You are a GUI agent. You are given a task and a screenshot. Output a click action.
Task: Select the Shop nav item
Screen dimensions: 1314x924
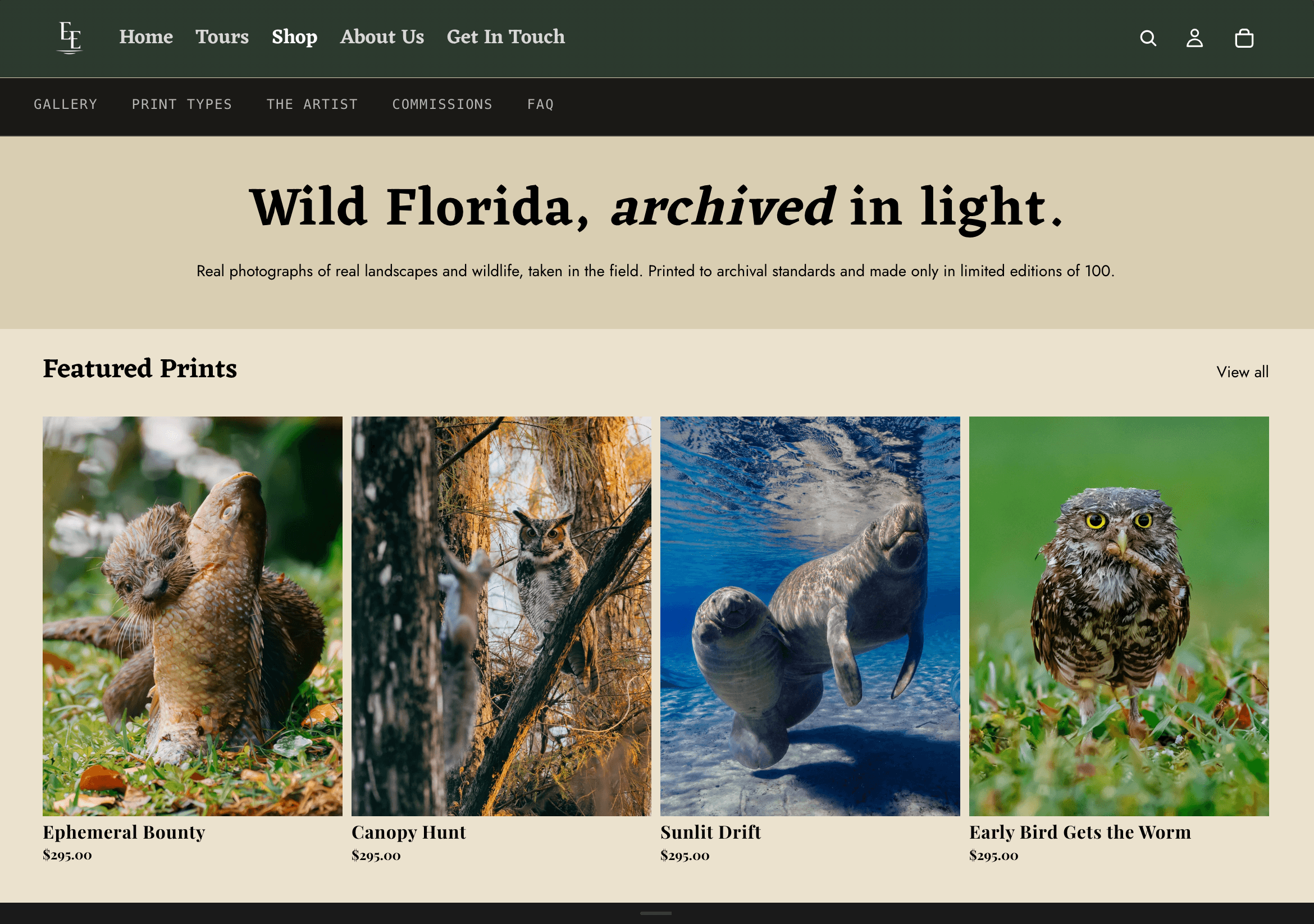point(294,37)
